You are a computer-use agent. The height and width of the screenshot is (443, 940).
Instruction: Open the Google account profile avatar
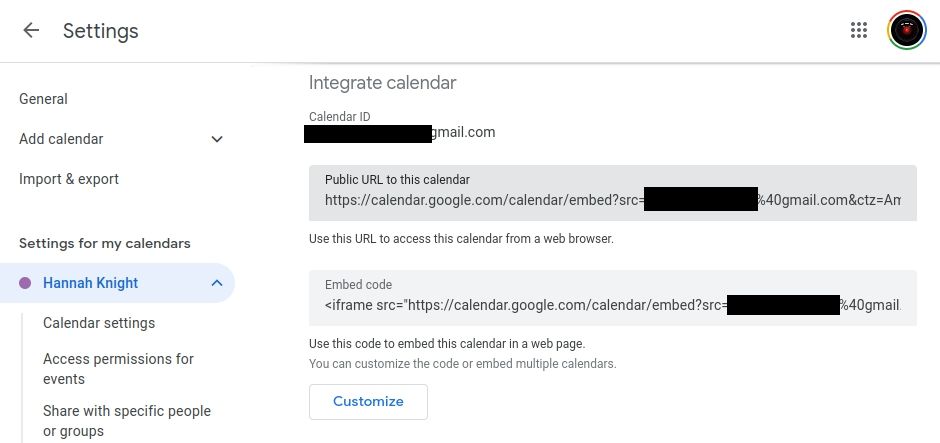[x=907, y=30]
